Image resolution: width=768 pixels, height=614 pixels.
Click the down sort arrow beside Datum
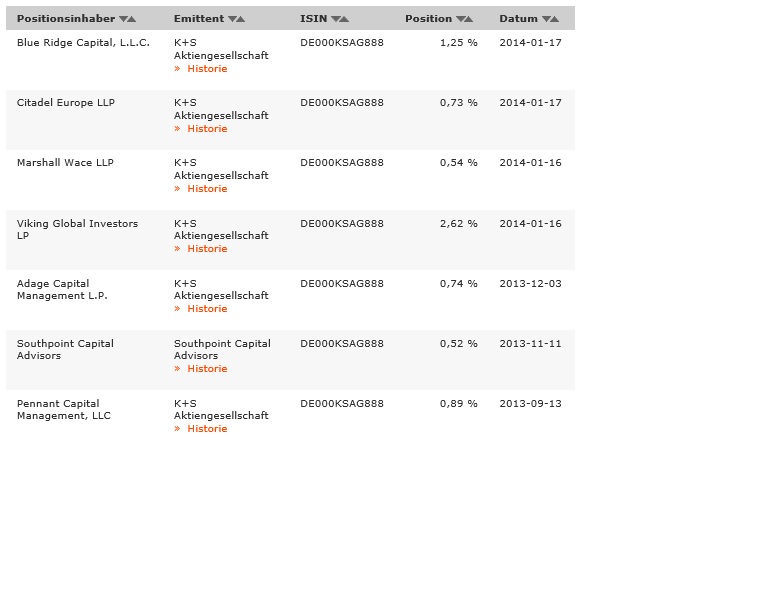[x=546, y=19]
